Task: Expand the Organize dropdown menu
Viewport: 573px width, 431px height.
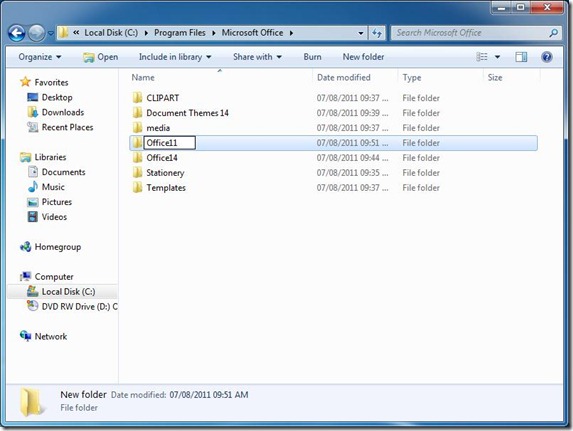Action: (40, 57)
